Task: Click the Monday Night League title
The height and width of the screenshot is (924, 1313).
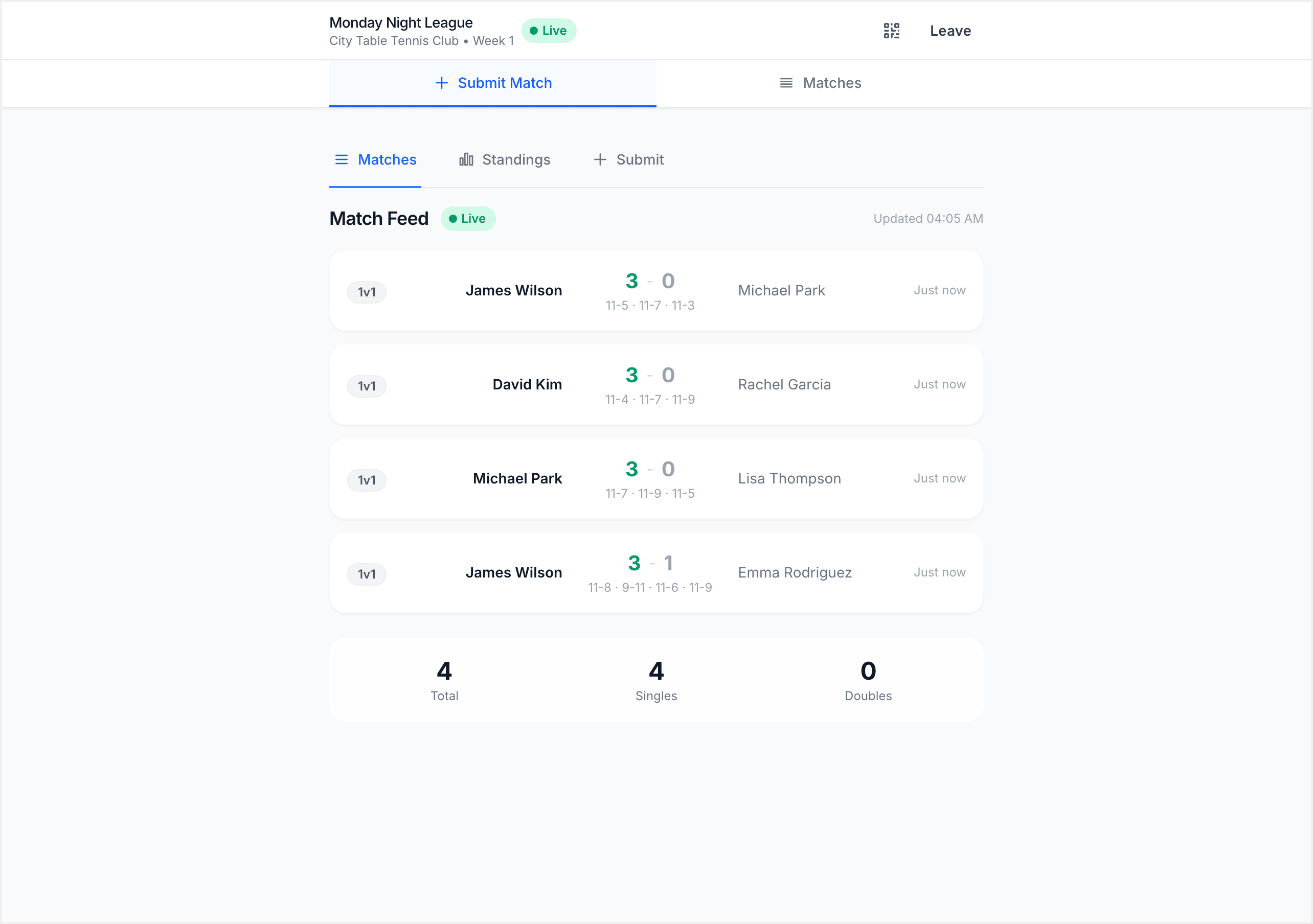Action: coord(401,22)
